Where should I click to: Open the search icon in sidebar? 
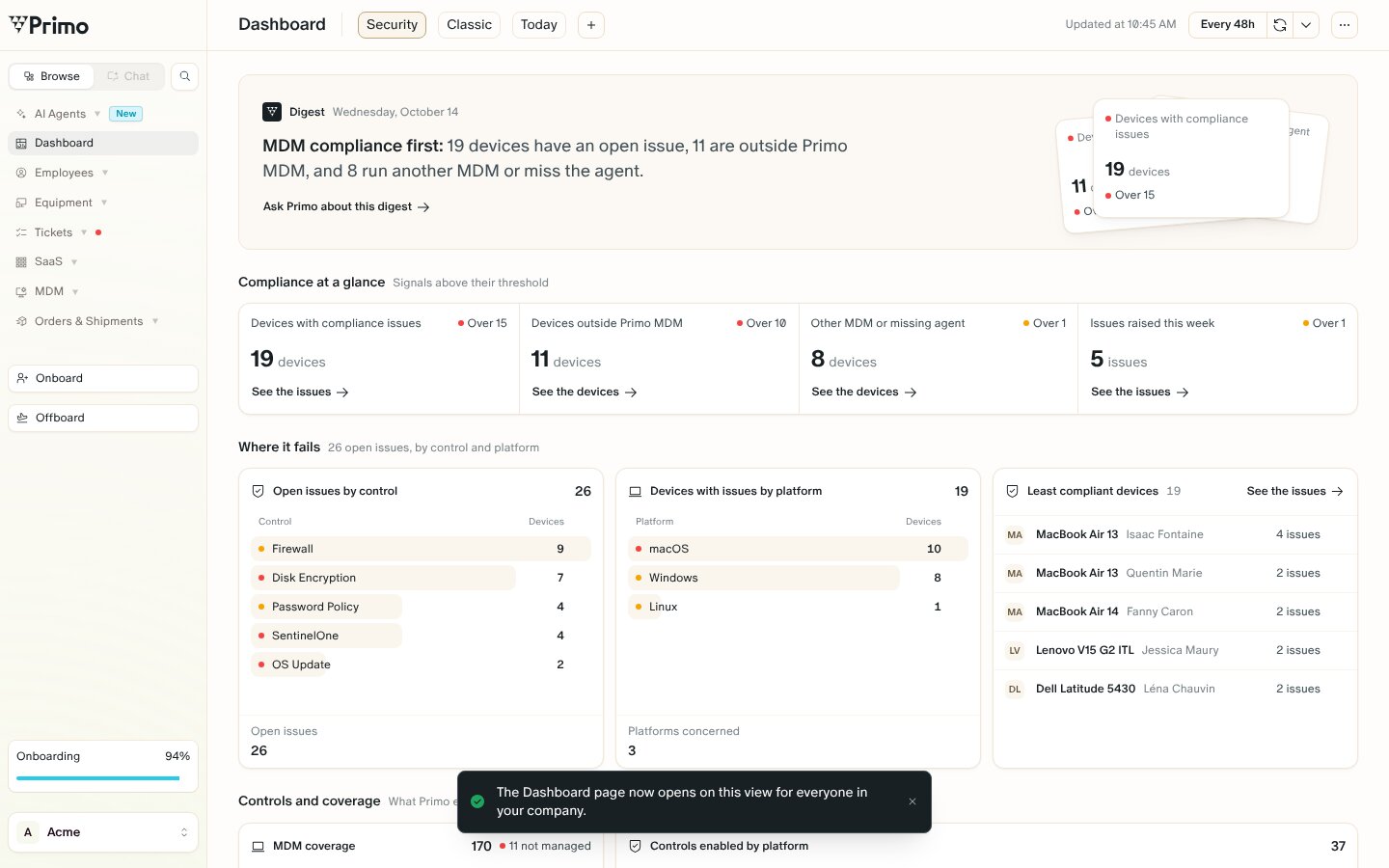pos(184,76)
